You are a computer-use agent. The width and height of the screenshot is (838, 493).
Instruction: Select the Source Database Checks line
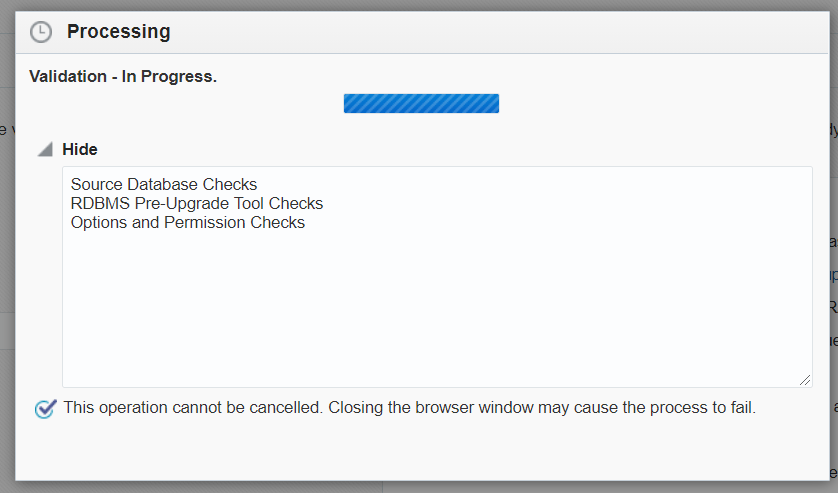pos(164,185)
